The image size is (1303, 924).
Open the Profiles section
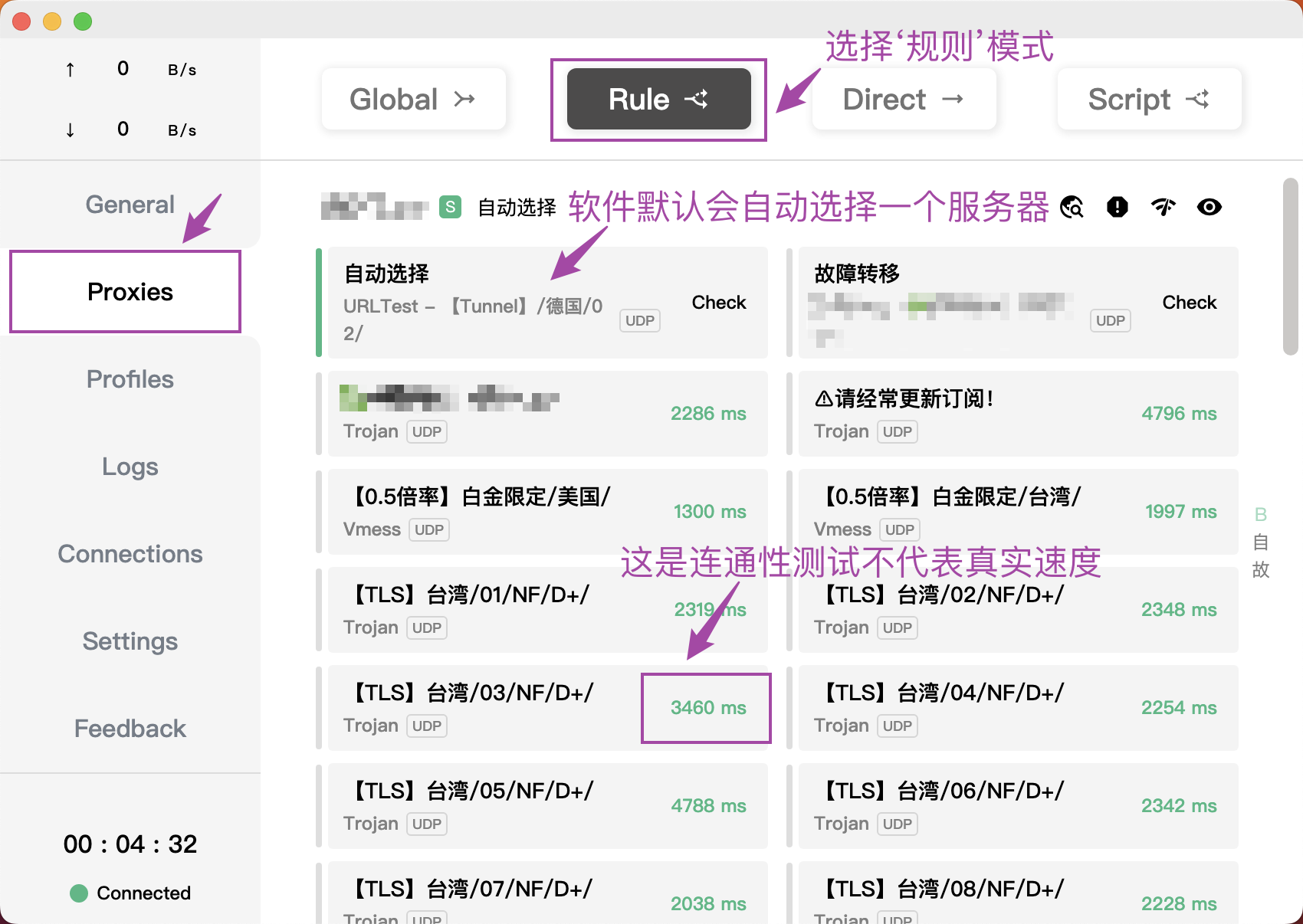point(130,379)
